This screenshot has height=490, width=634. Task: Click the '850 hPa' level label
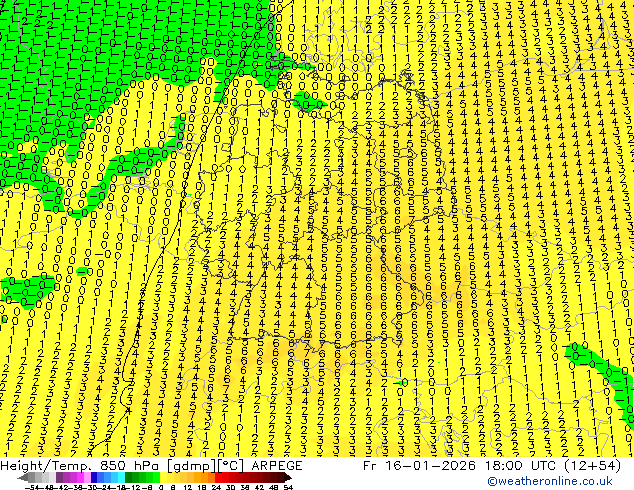[129, 466]
